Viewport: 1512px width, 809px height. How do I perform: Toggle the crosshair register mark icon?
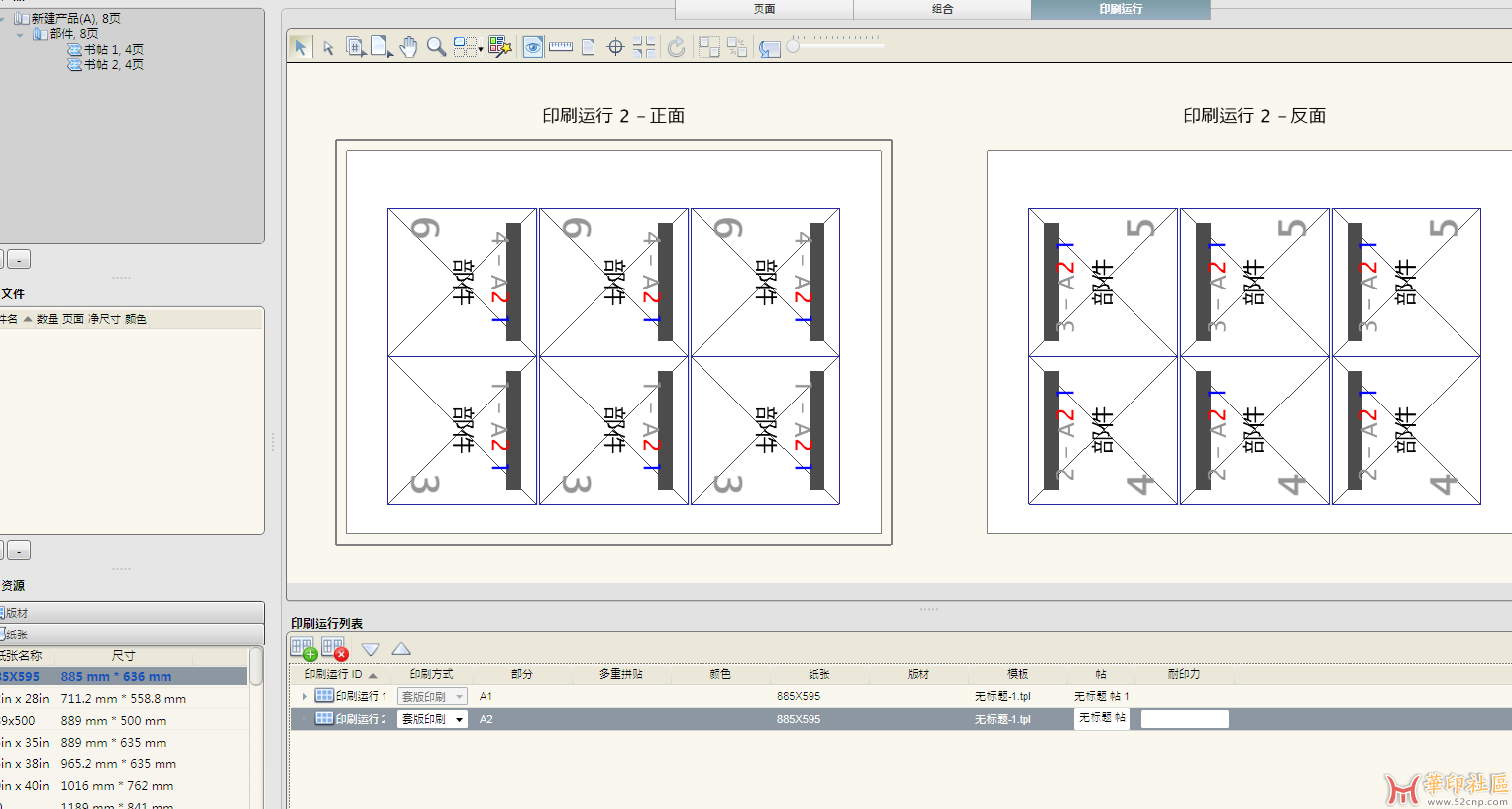pos(615,47)
